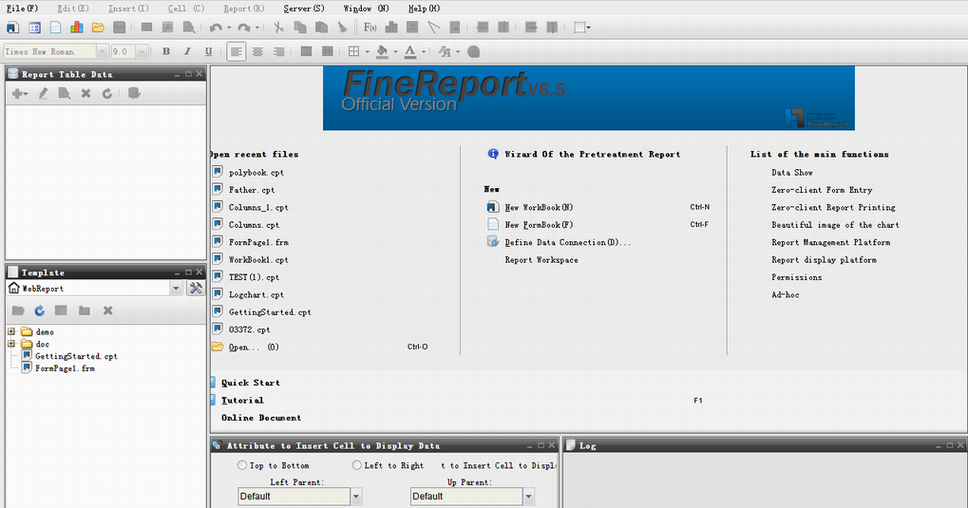Screen dimensions: 968x508
Task: Open the Server menu
Action: click(304, 8)
